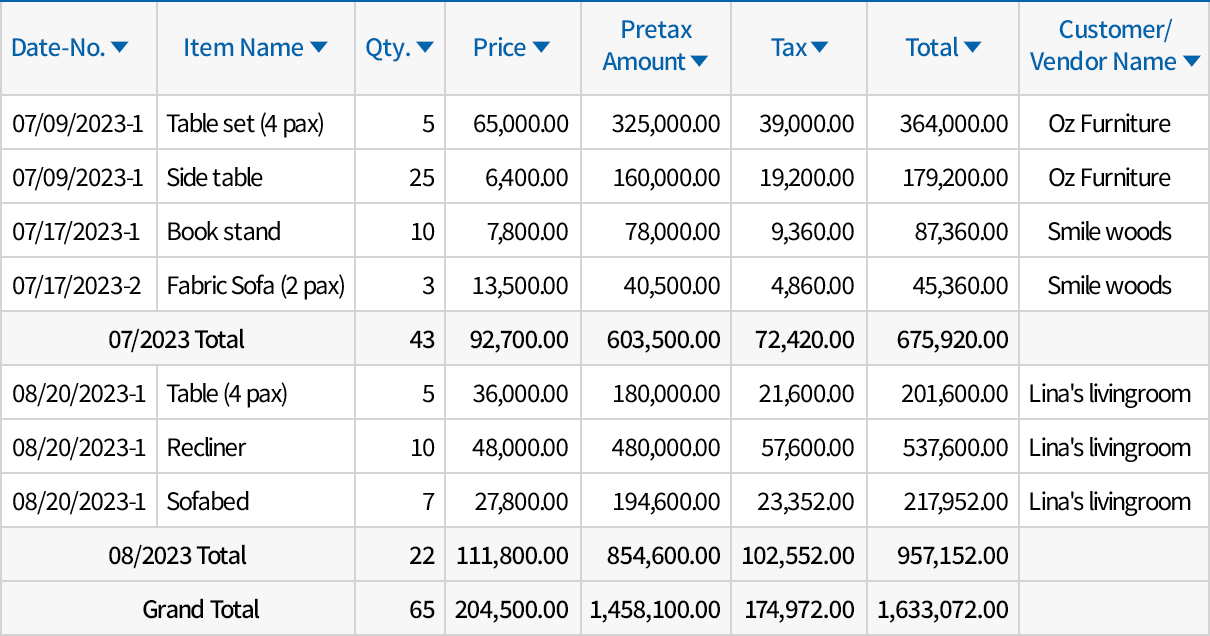Select the Lina's livingroom customer cell
Viewport: 1210px width, 636px height.
tap(1112, 392)
